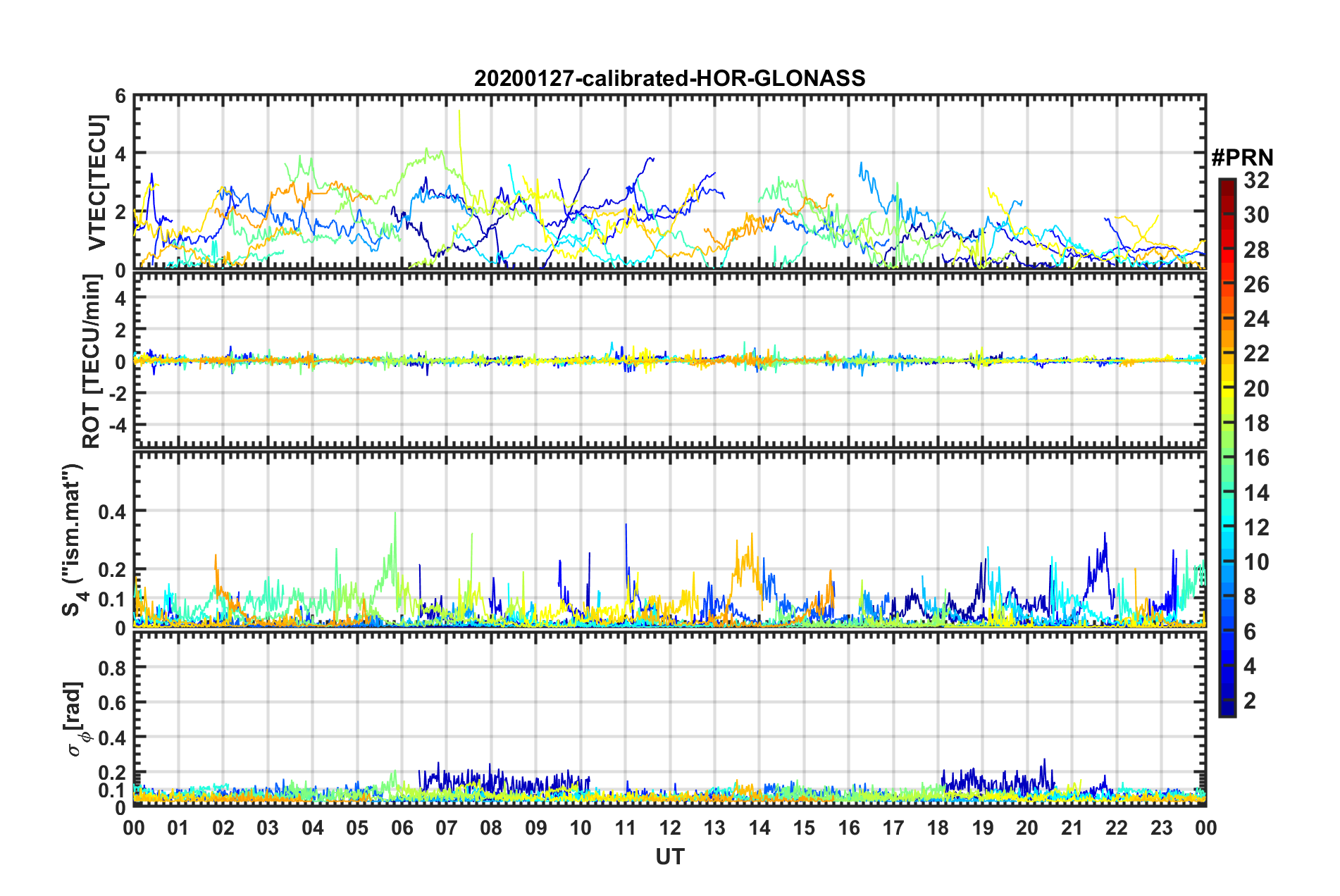Click colorbar tick label 20

point(1256,389)
